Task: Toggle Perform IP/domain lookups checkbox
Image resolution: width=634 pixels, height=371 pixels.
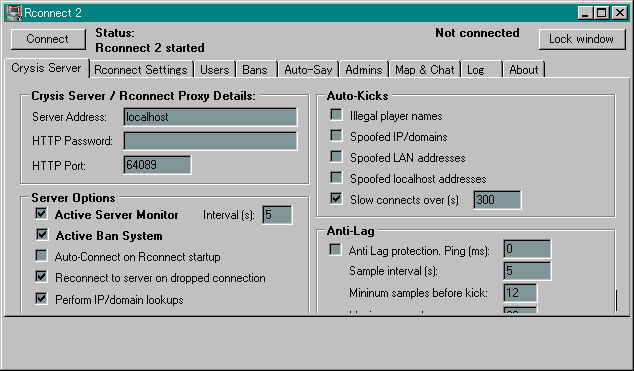Action: click(x=41, y=298)
